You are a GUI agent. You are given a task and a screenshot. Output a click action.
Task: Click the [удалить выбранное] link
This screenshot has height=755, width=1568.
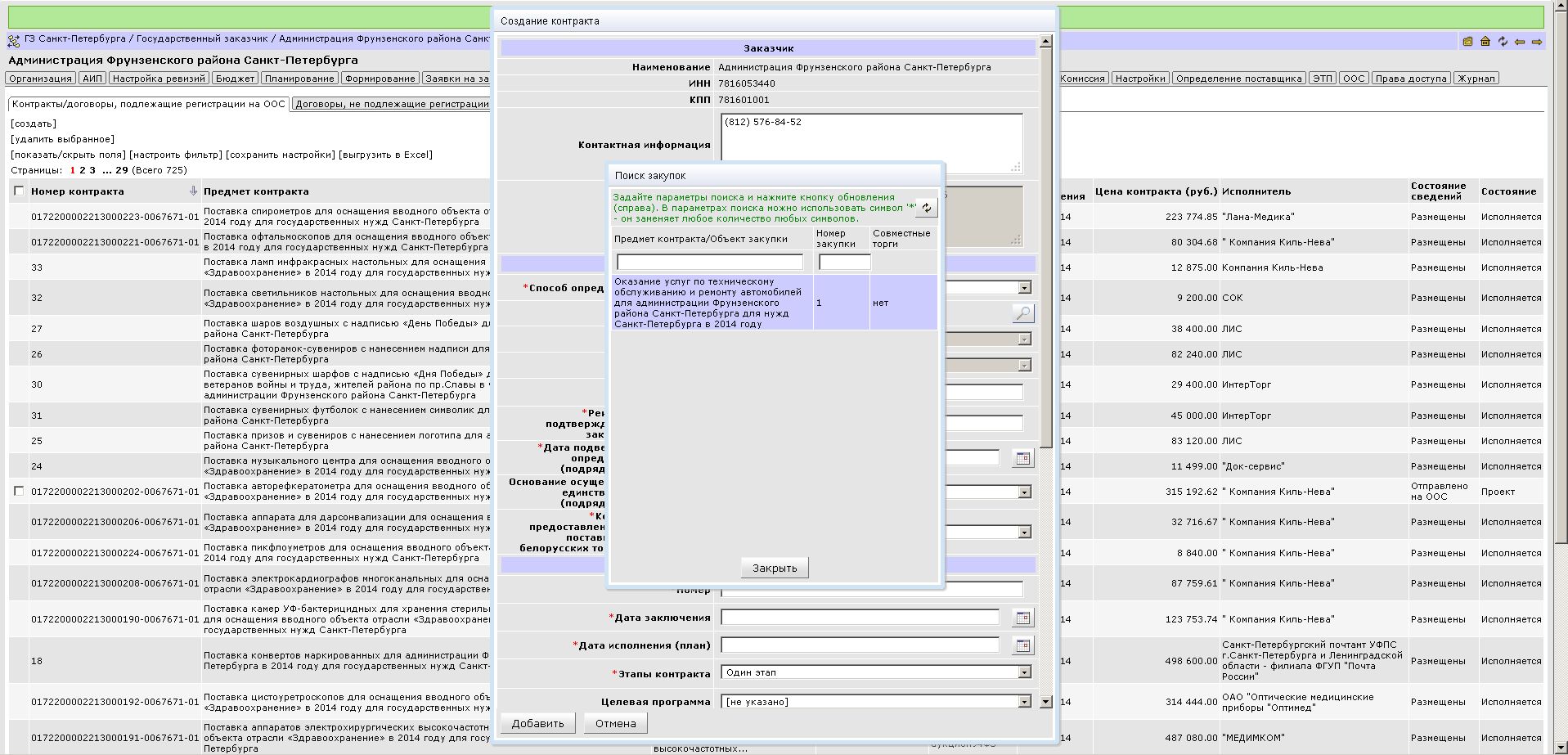(63, 139)
